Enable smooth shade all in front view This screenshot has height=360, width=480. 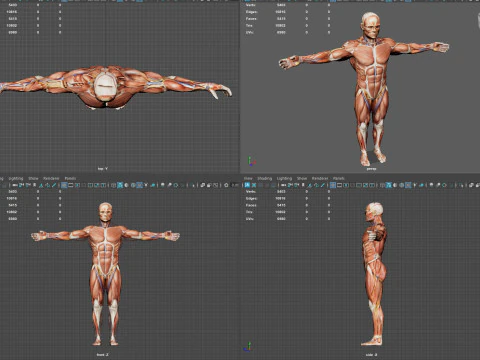(120, 185)
